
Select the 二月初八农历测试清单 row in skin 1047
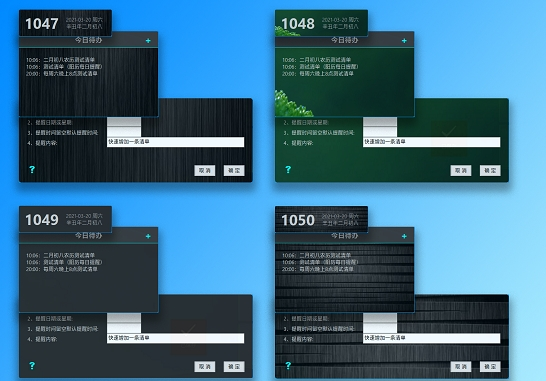(x=60, y=60)
